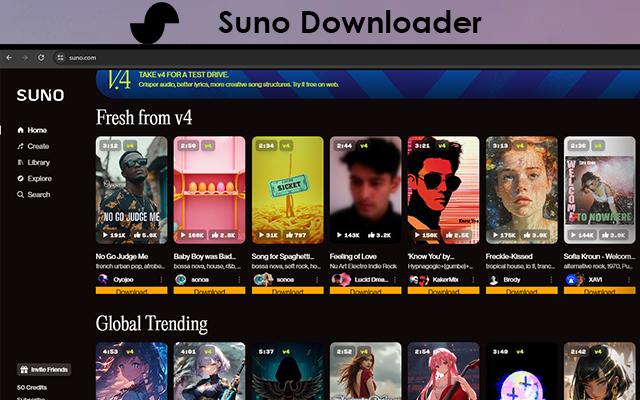Screen dimensions: 640x400
Task: Click the suno.com address bar
Action: point(347,58)
